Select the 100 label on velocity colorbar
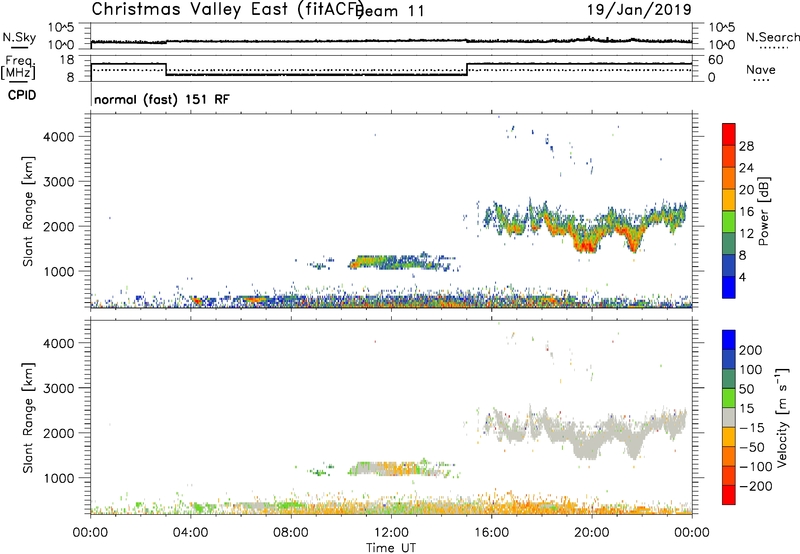The width and height of the screenshot is (800, 554). point(751,370)
